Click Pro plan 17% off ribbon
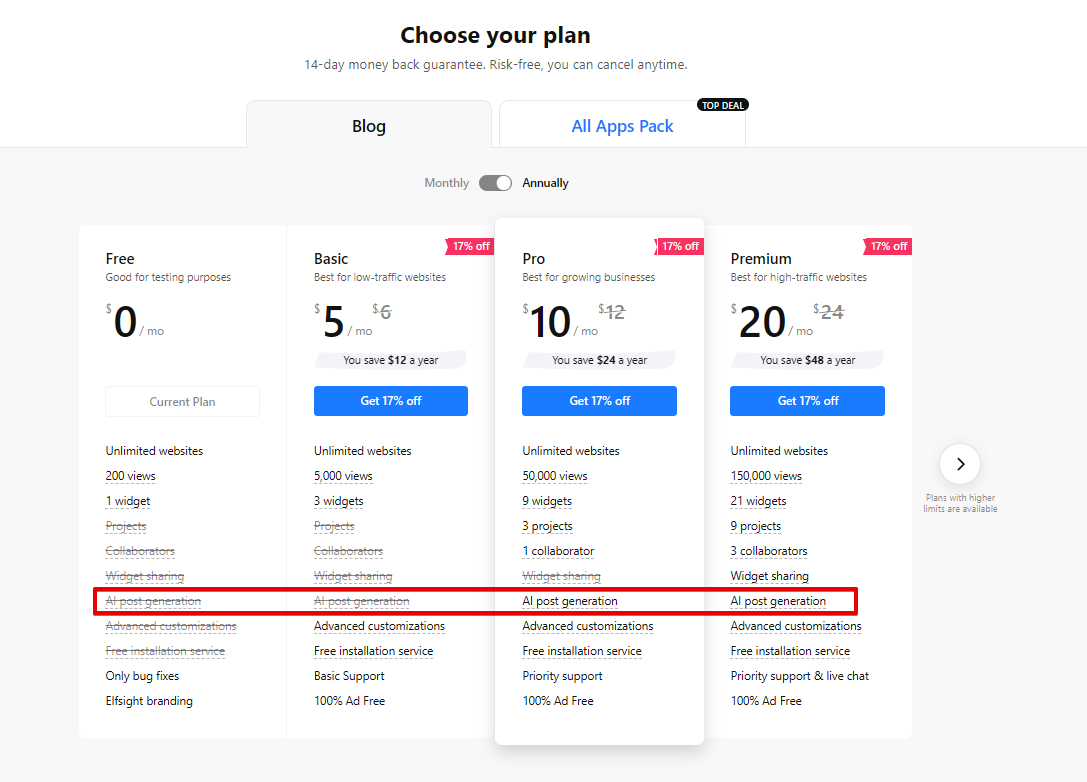The height and width of the screenshot is (782, 1087). (680, 246)
